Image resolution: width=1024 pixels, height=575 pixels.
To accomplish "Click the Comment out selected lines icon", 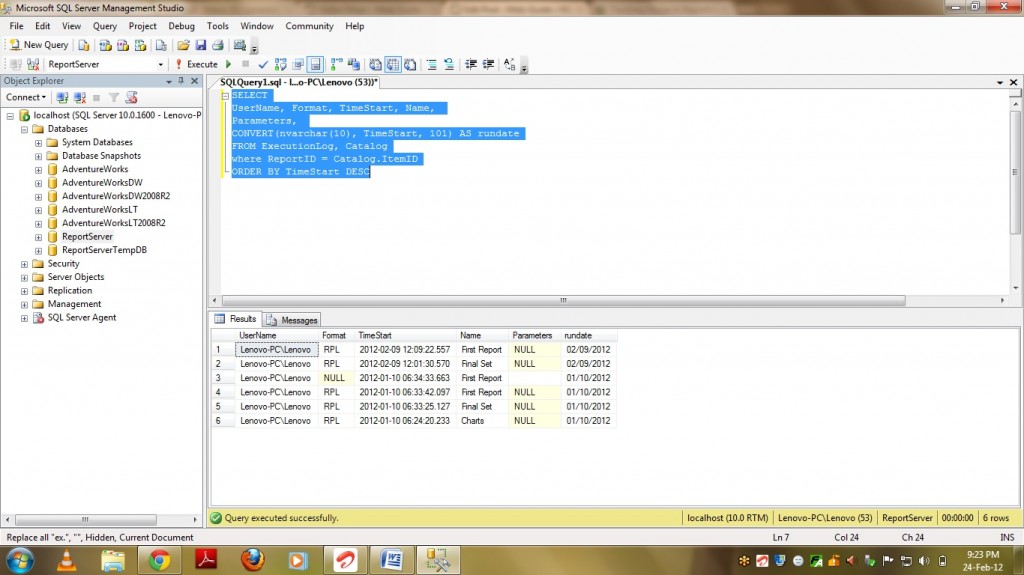I will 432,64.
